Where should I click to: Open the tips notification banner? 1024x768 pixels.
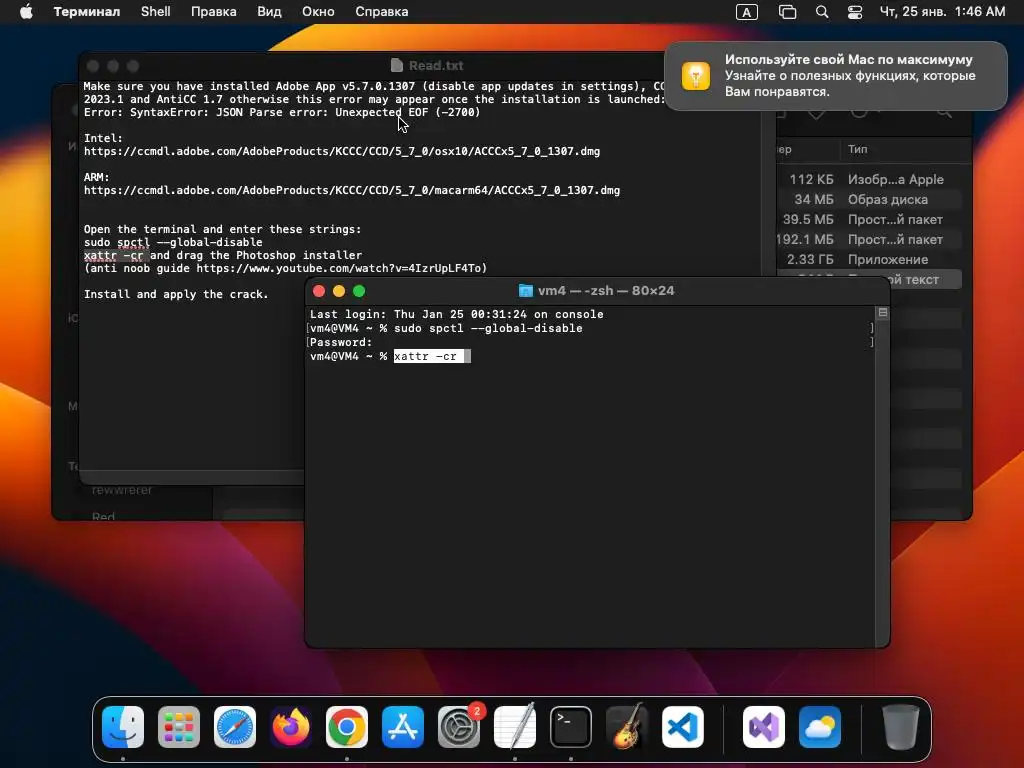[836, 76]
